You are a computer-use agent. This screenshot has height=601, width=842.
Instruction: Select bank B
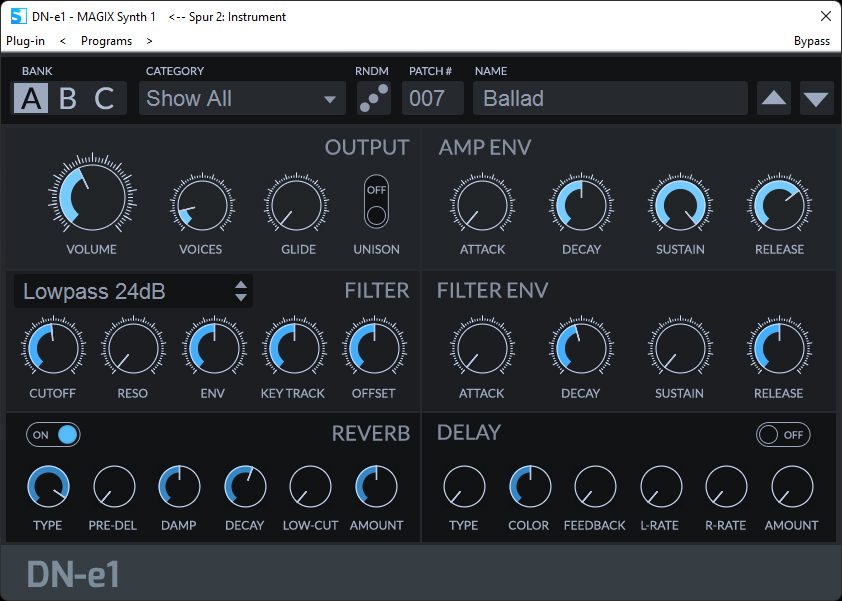pos(68,98)
